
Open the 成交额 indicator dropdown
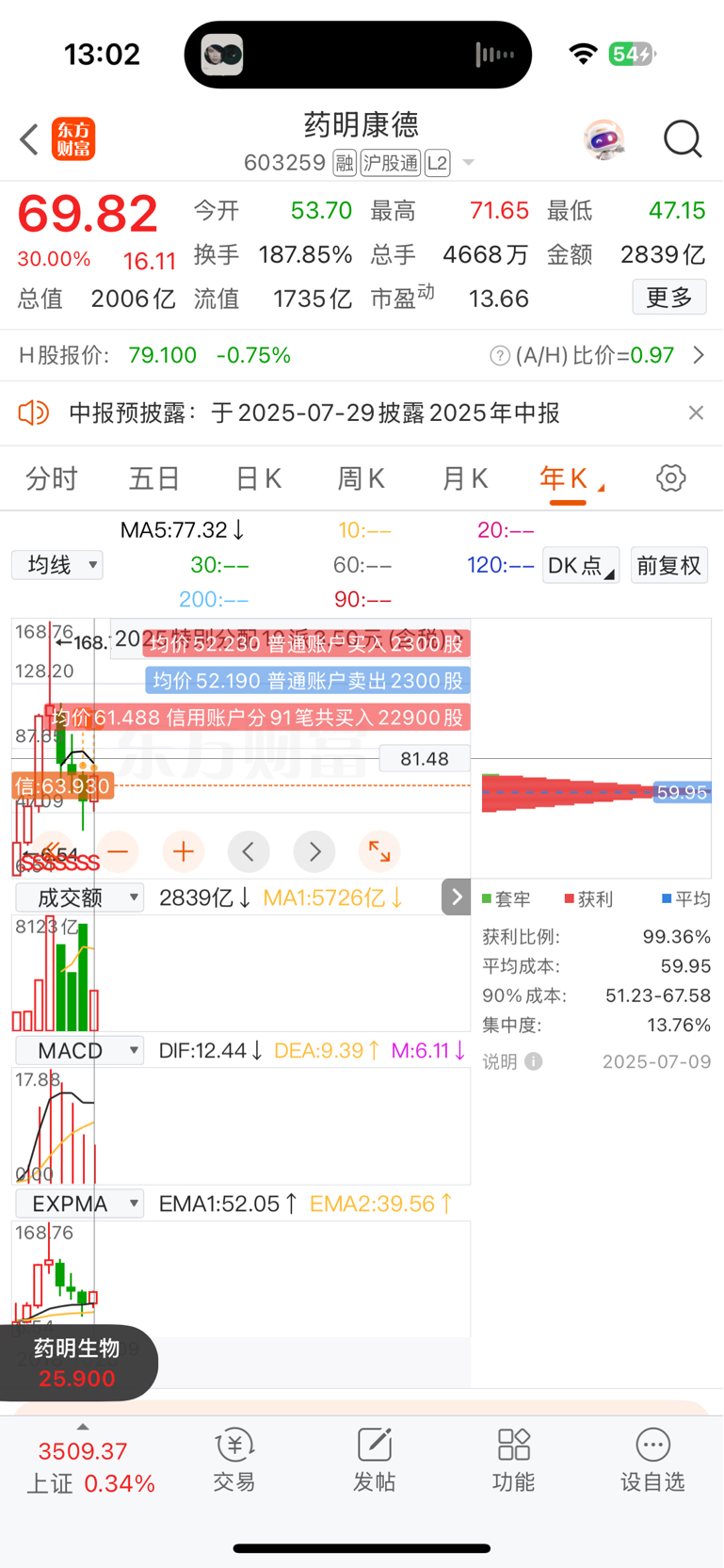click(80, 897)
